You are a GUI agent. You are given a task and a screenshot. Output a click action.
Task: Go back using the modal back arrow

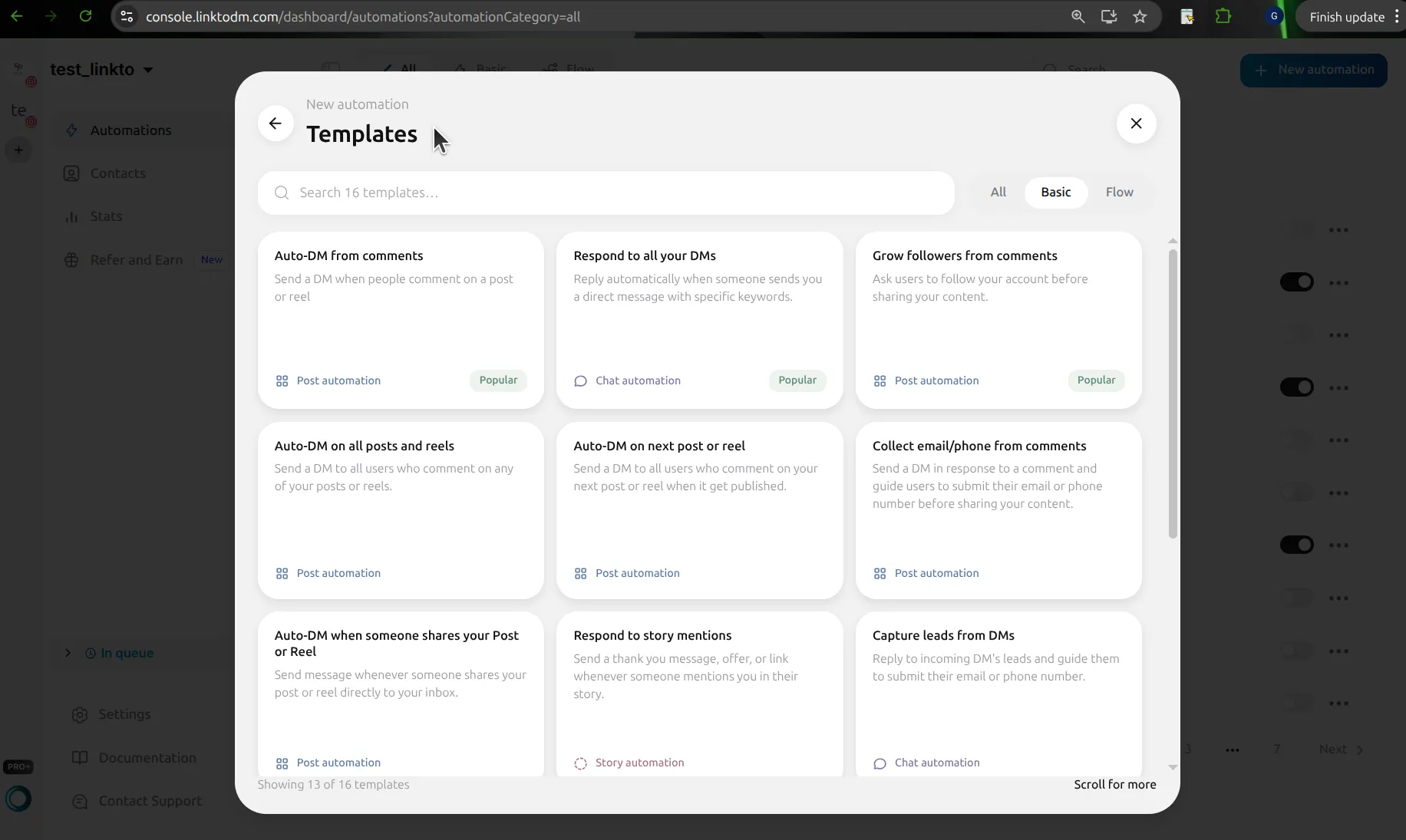point(276,124)
